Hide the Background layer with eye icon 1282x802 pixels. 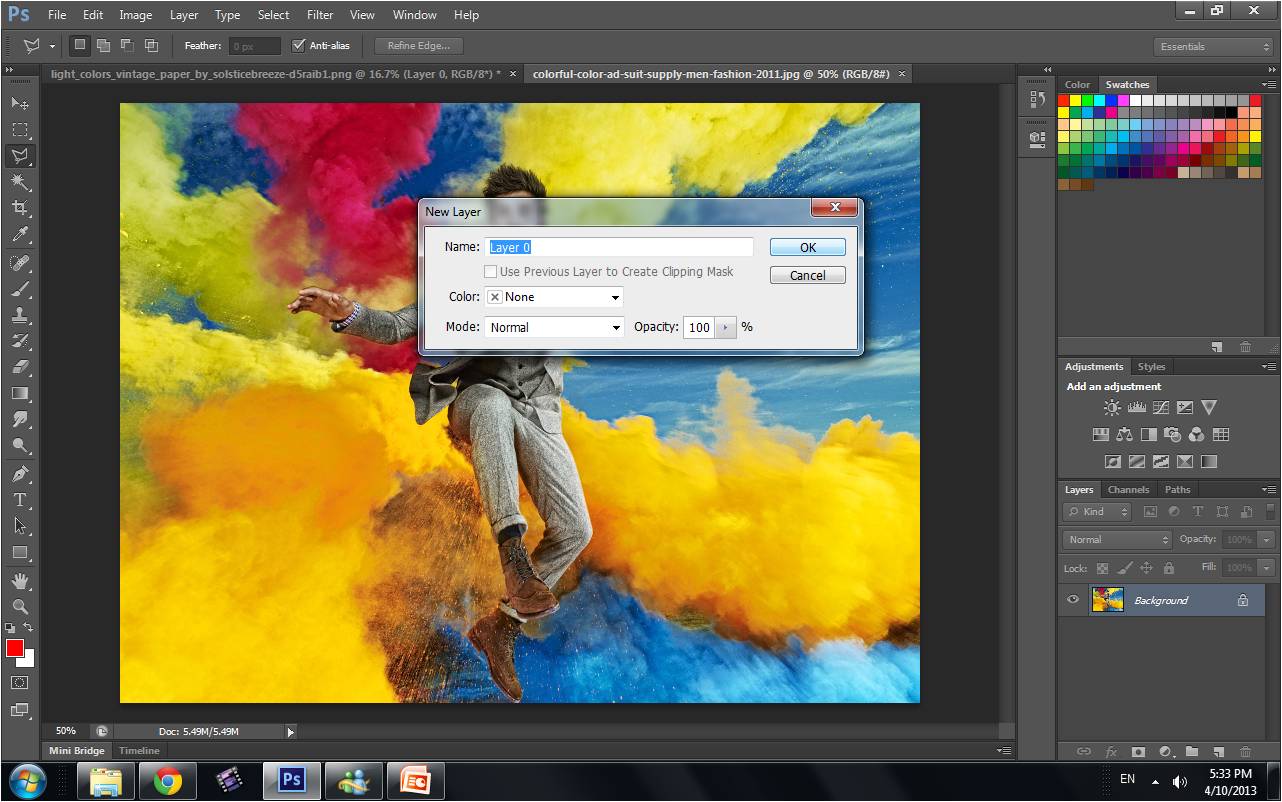(1073, 600)
